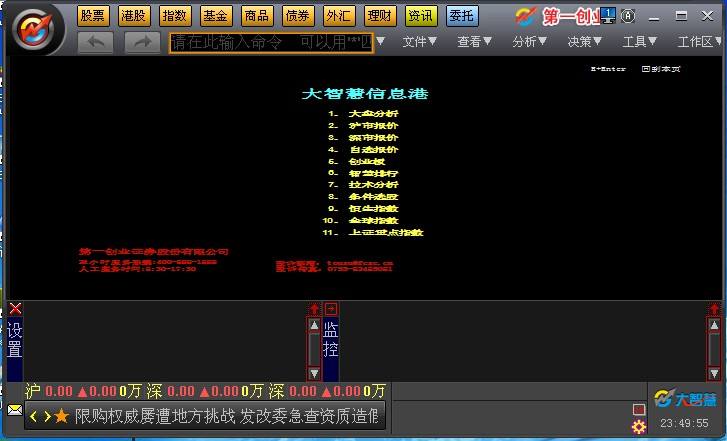This screenshot has height=441, width=727.
Task: Click the round red-arrow application logo
Action: (x=35, y=30)
